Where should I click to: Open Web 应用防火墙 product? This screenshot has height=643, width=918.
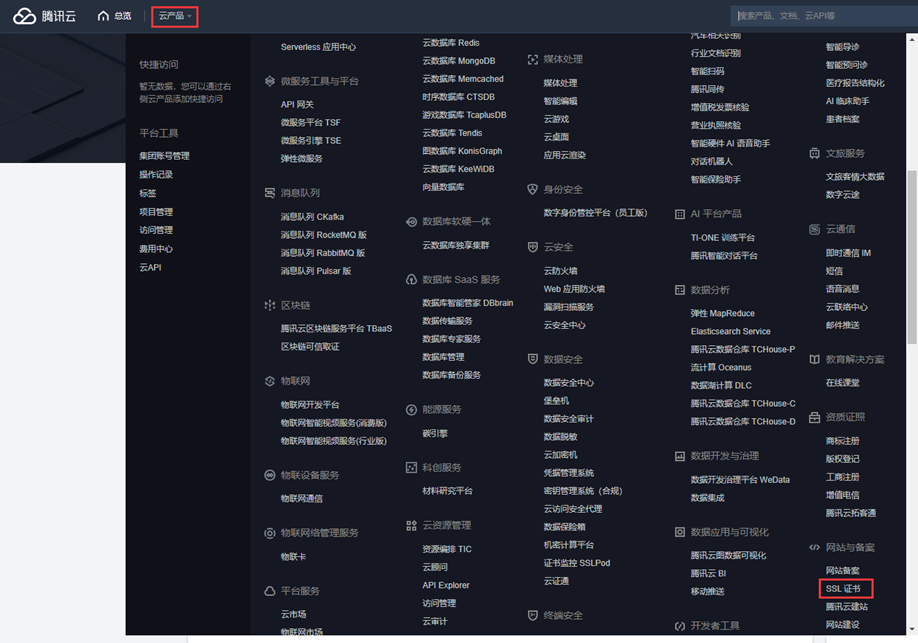click(x=574, y=289)
